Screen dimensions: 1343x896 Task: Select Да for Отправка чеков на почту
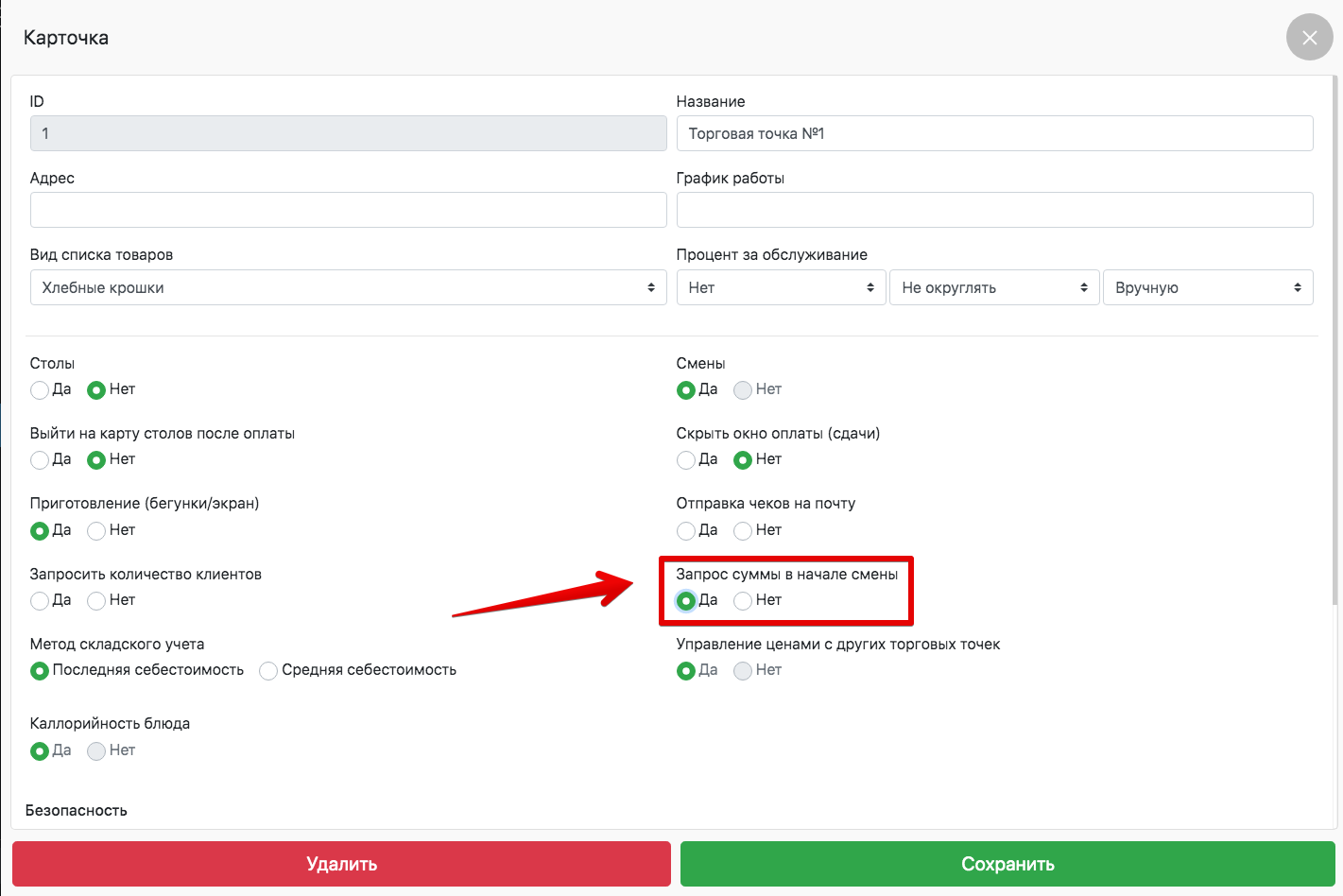click(686, 531)
